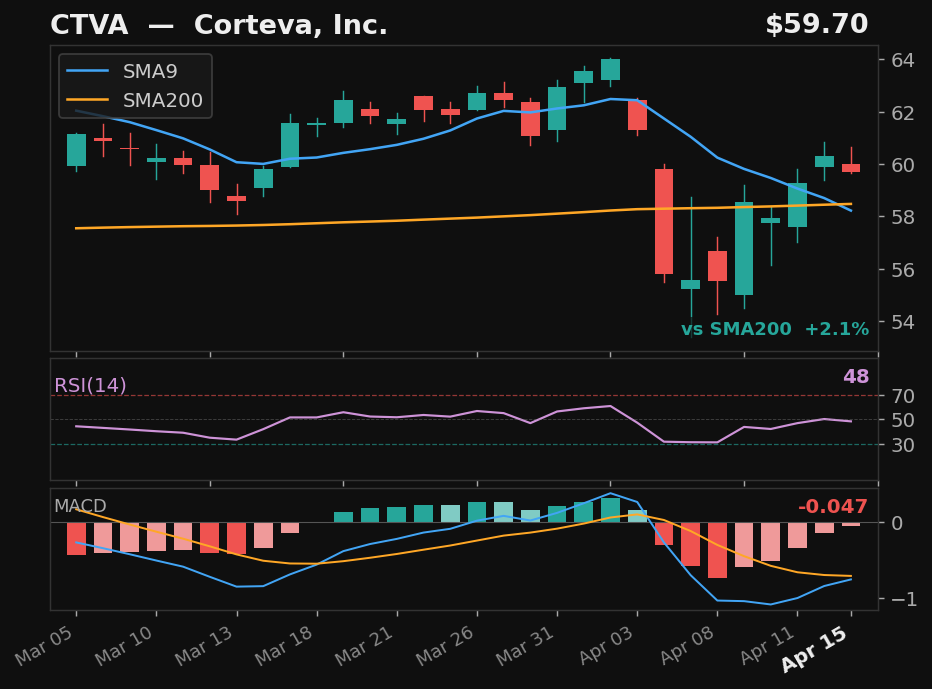Click the tall green candlestick rising from 55 to 58.5
This screenshot has width=932, height=689.
[x=744, y=248]
